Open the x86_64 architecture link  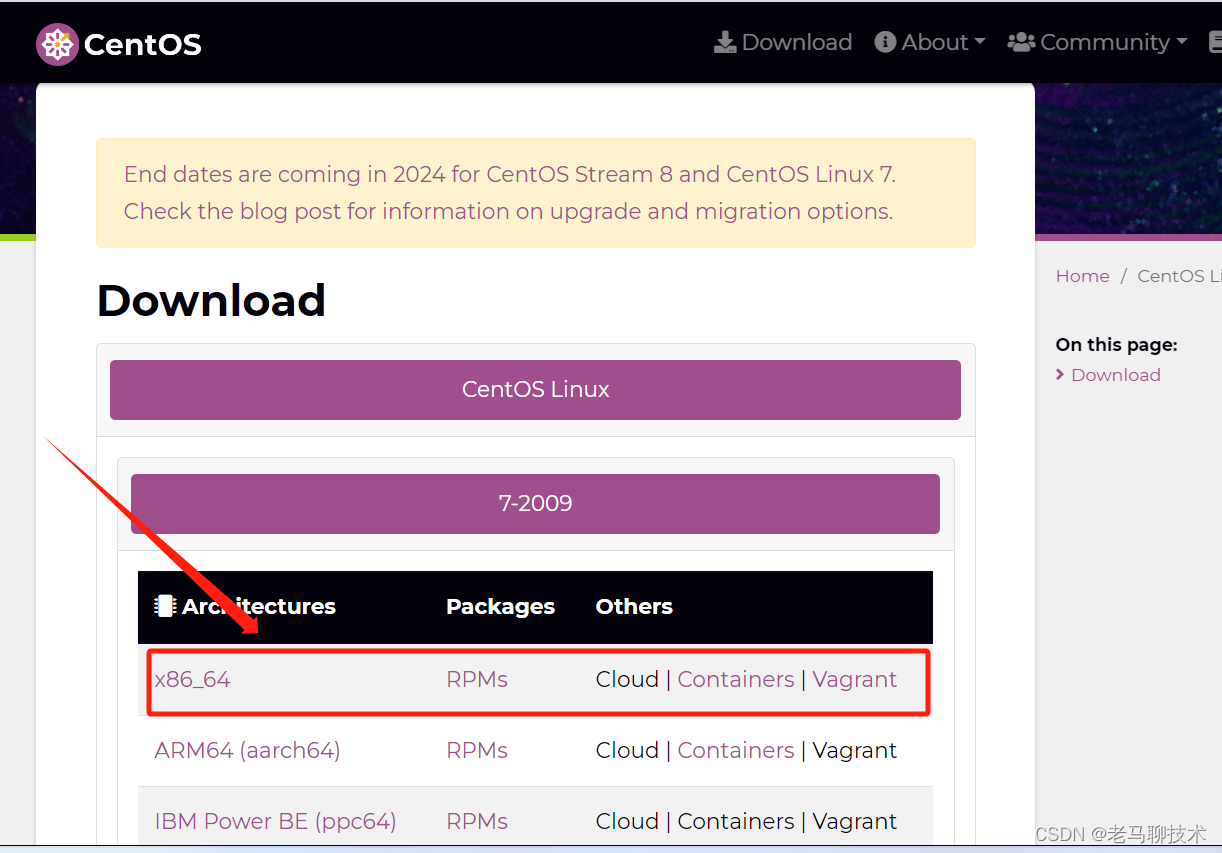[x=193, y=679]
